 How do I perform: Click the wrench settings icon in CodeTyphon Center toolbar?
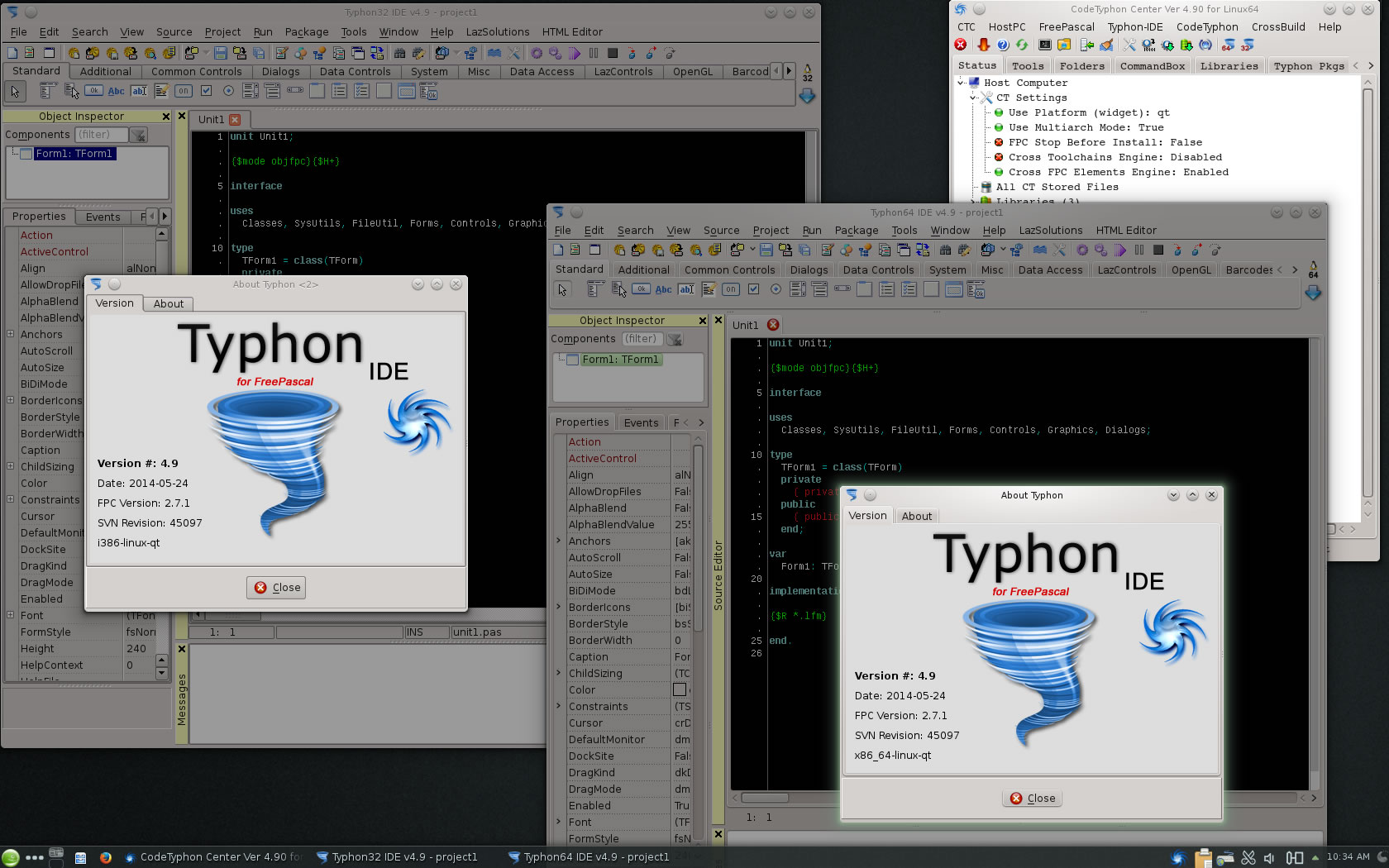pyautogui.click(x=1129, y=45)
